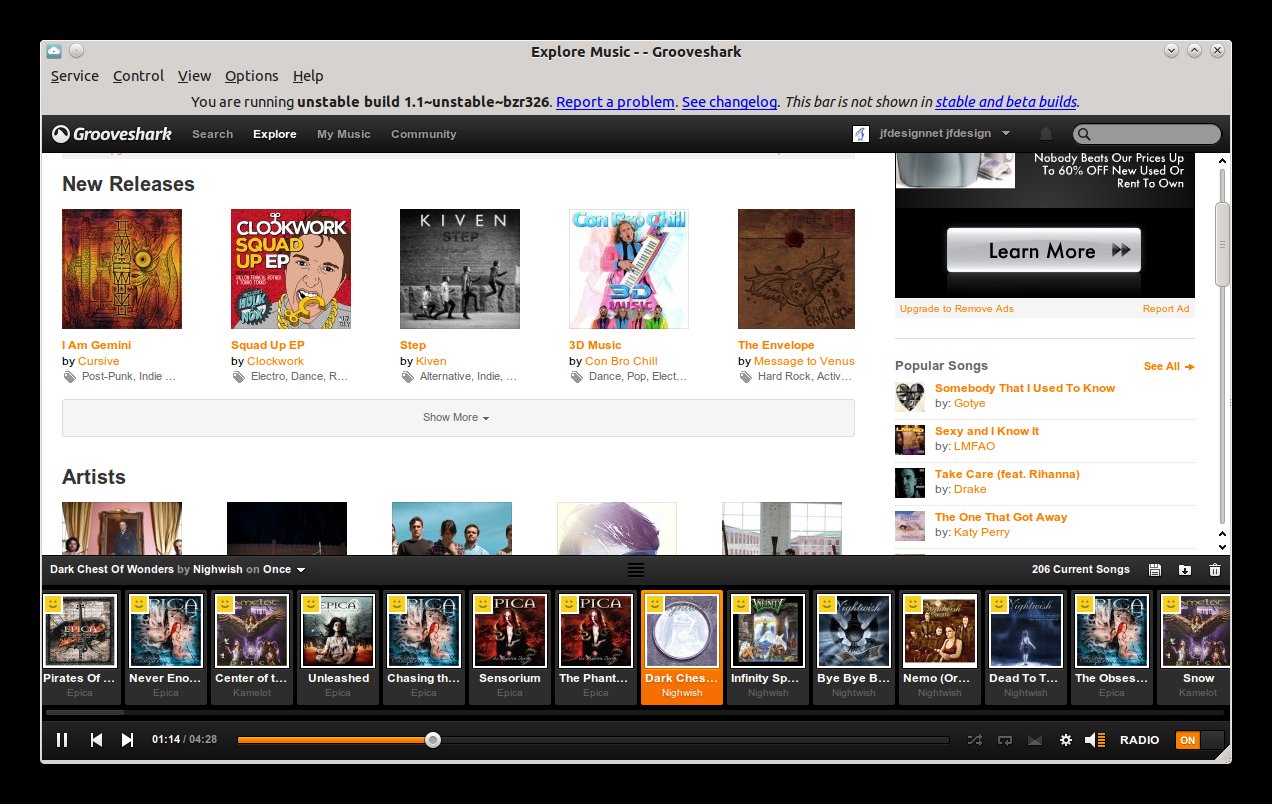
Task: Toggle the smiley on Nemo (Or... queue song
Action: click(x=913, y=604)
